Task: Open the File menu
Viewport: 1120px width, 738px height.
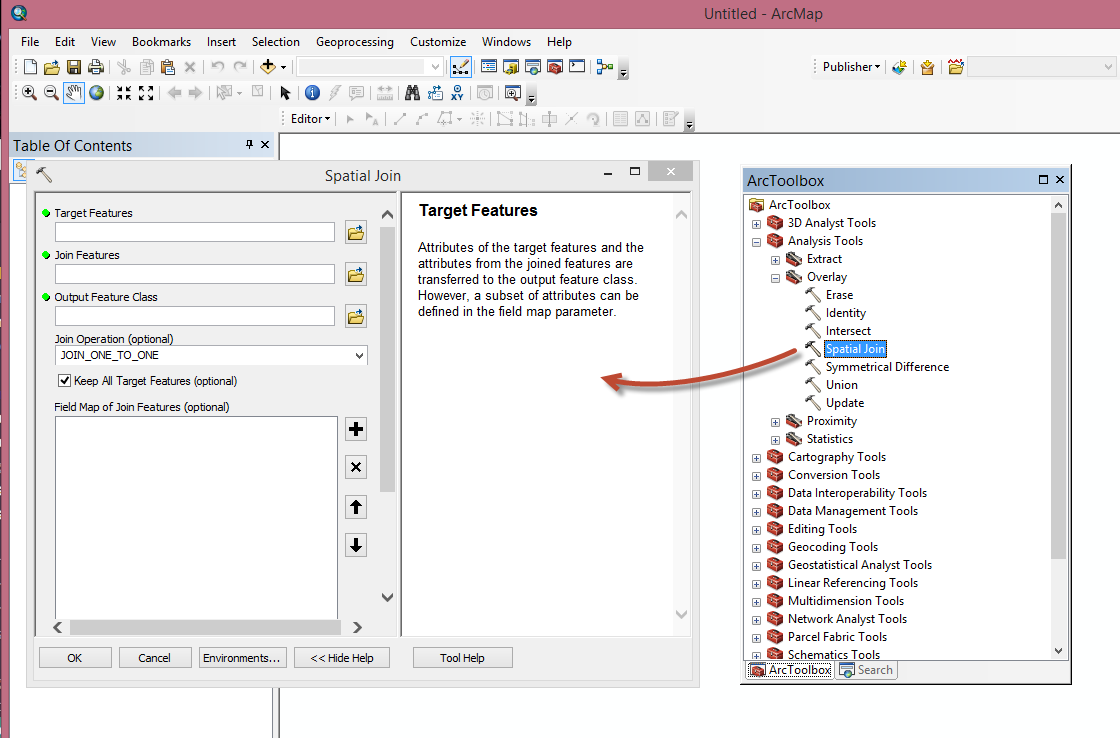Action: [x=30, y=42]
